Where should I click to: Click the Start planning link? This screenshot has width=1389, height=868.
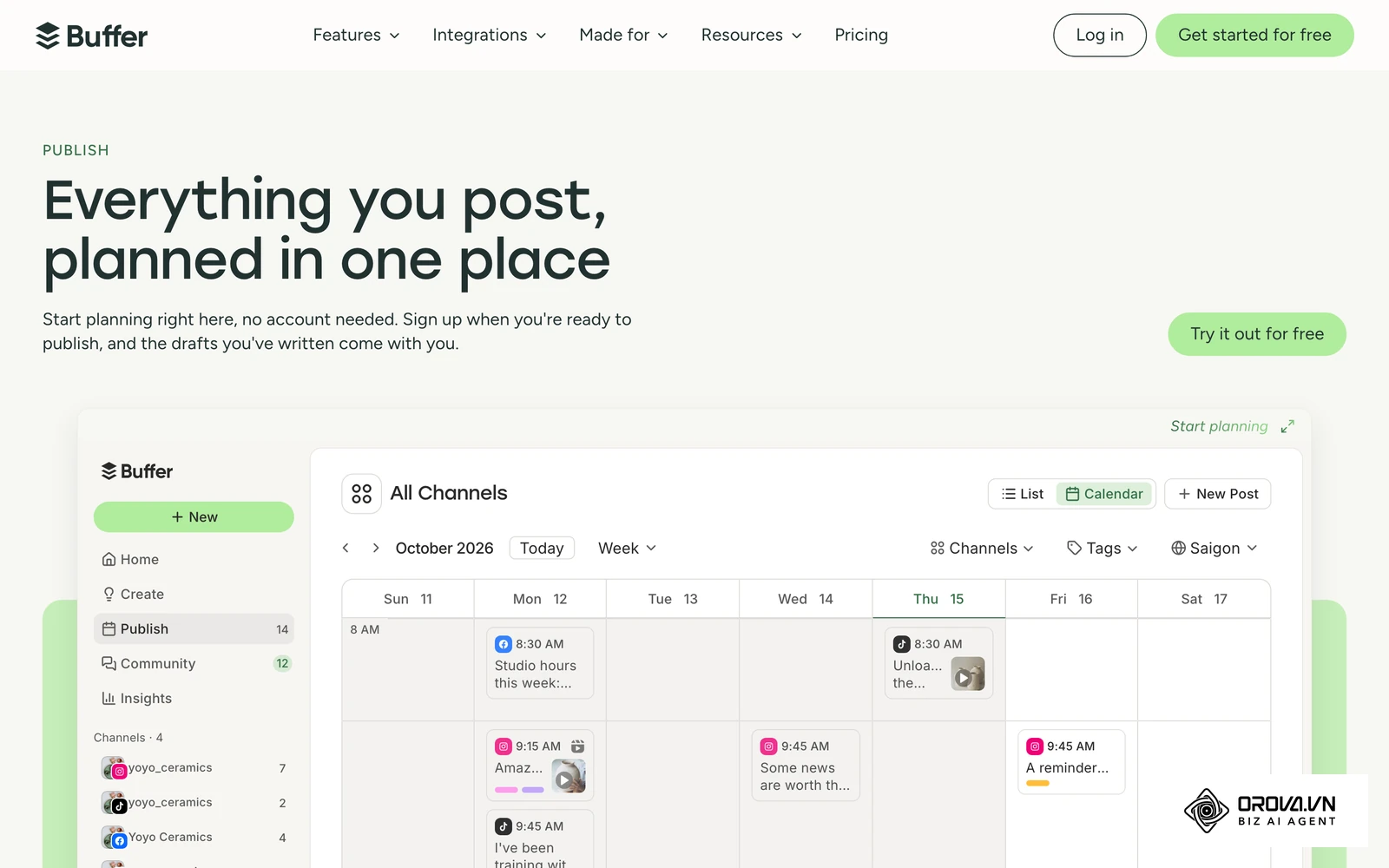click(1219, 426)
